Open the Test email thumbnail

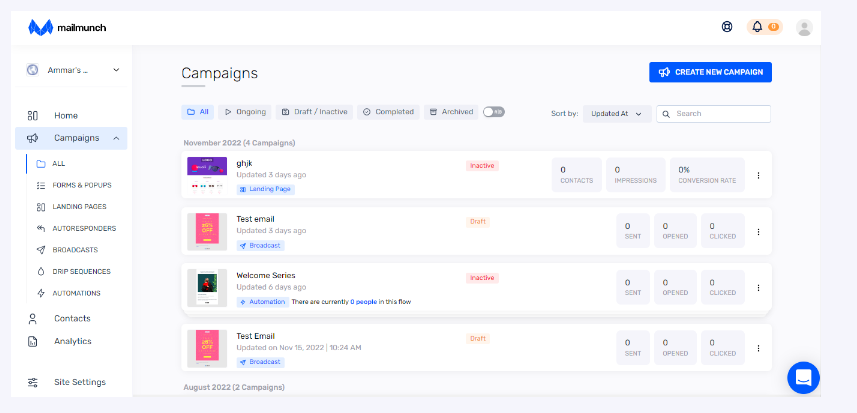tap(207, 231)
